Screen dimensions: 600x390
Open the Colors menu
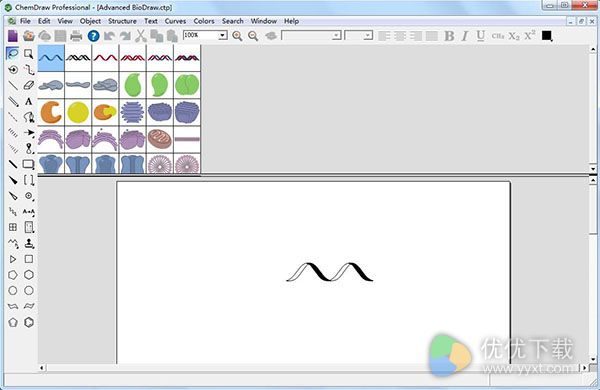coord(204,21)
